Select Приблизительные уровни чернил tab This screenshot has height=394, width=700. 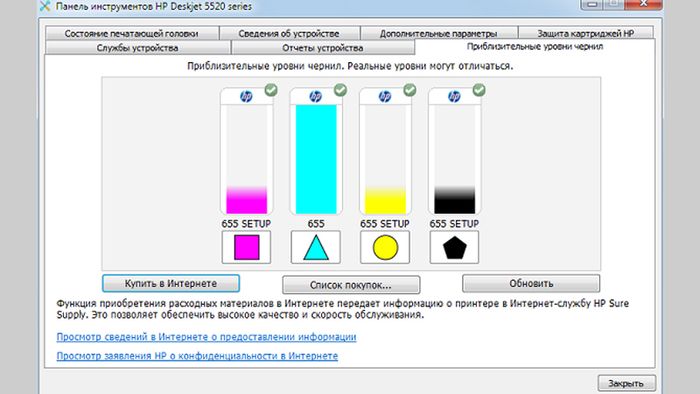tap(535, 46)
